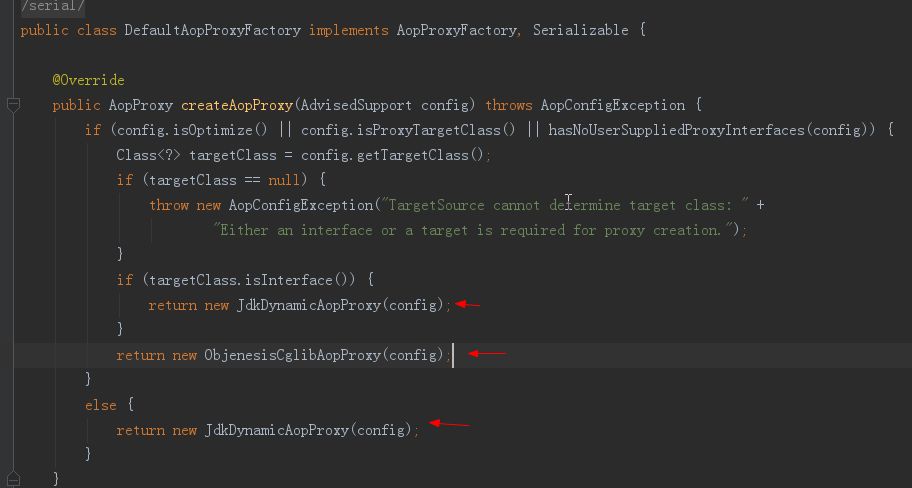Click the AopProxyFactory interface name
The width and height of the screenshot is (912, 488).
click(x=456, y=30)
